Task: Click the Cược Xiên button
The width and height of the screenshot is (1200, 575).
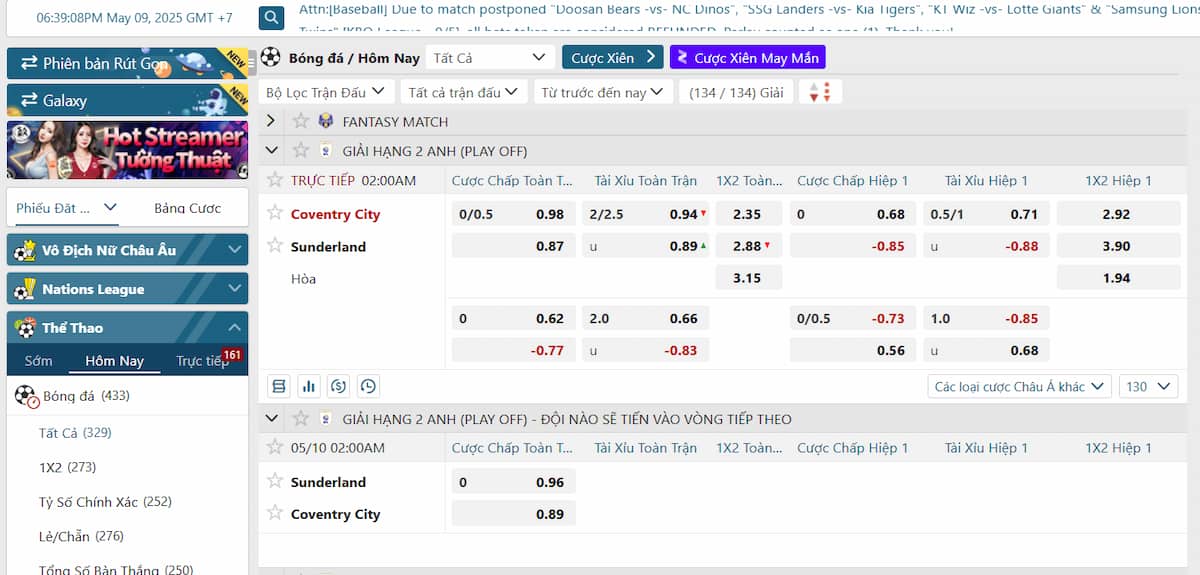Action: [612, 57]
